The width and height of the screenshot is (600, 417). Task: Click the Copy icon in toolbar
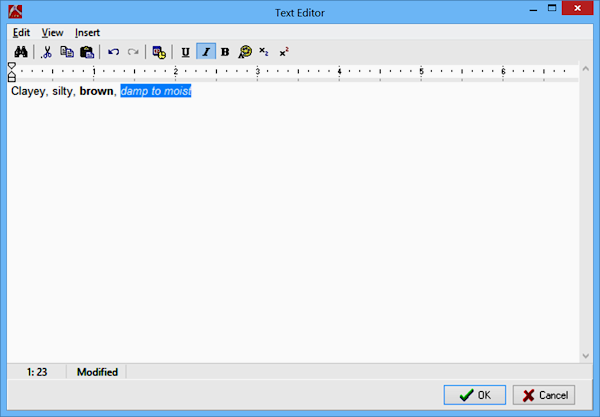pos(66,52)
